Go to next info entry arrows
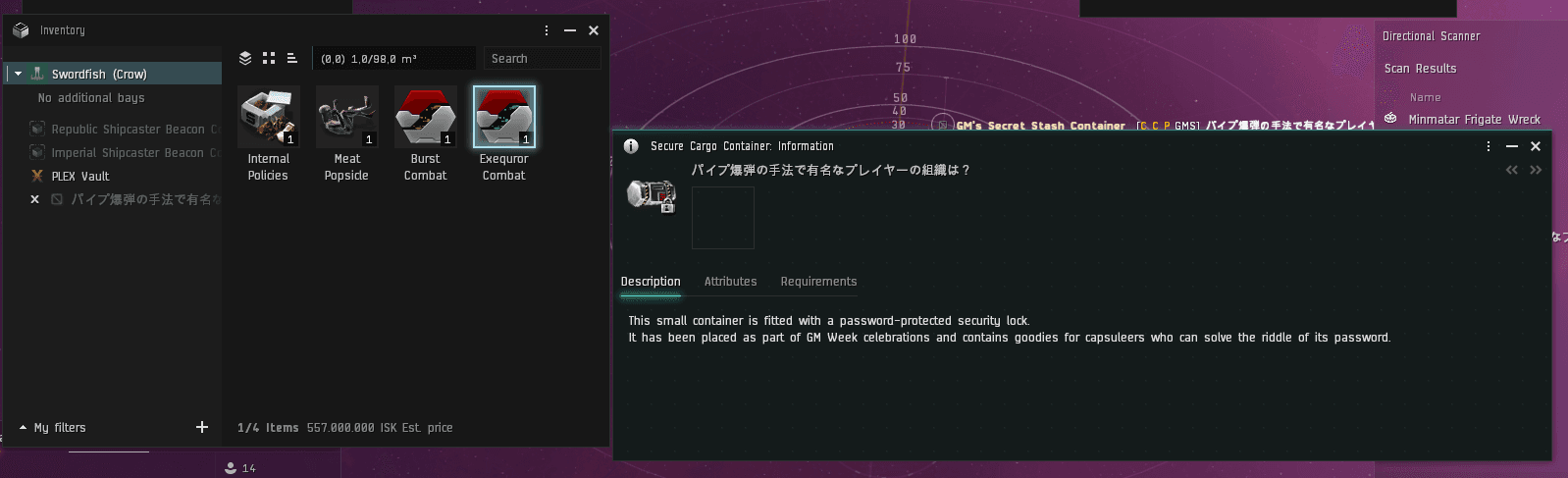Screen dimensions: 1568x478 coord(1536,171)
